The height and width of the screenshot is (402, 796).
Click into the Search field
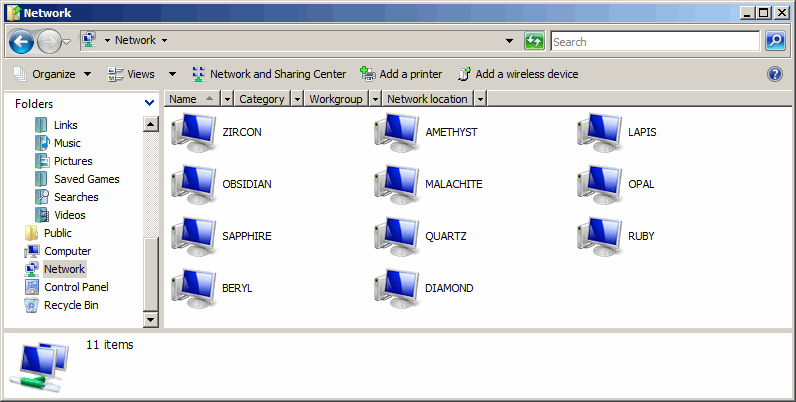click(x=655, y=42)
